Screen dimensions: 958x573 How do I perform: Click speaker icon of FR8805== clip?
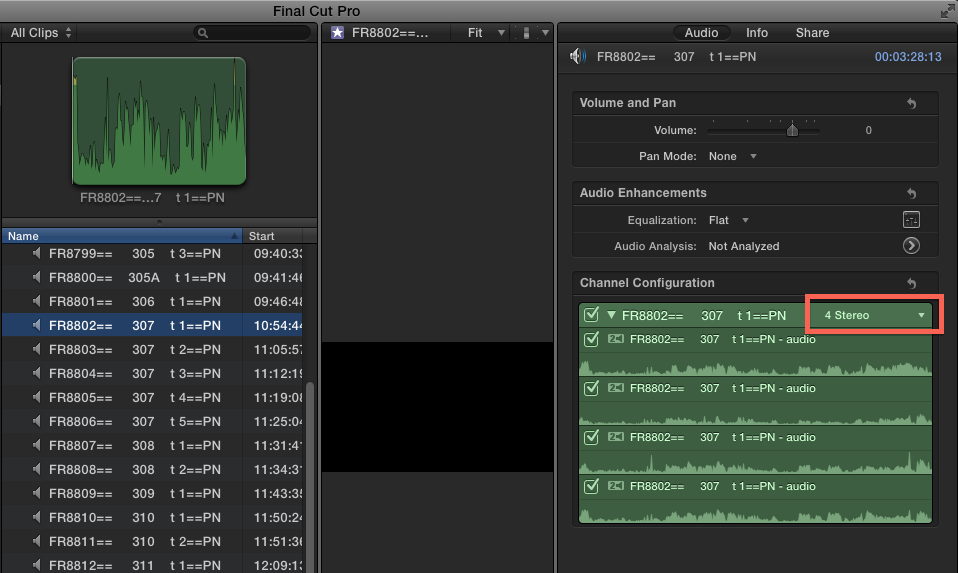click(37, 397)
